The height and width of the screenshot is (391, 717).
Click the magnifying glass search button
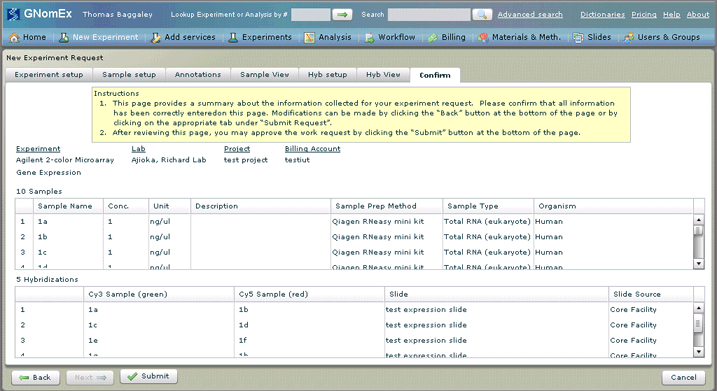482,15
